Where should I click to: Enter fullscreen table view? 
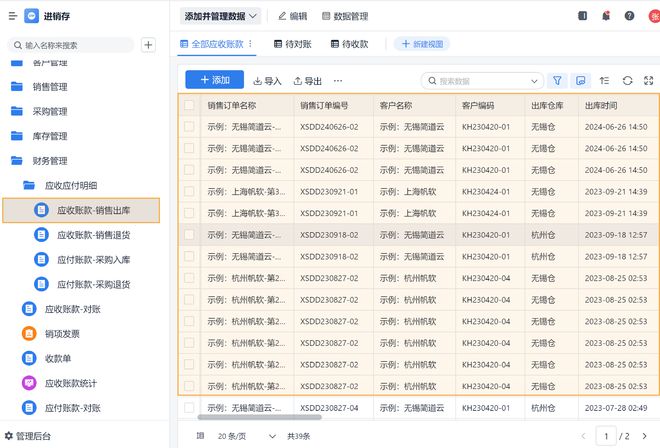pos(649,80)
